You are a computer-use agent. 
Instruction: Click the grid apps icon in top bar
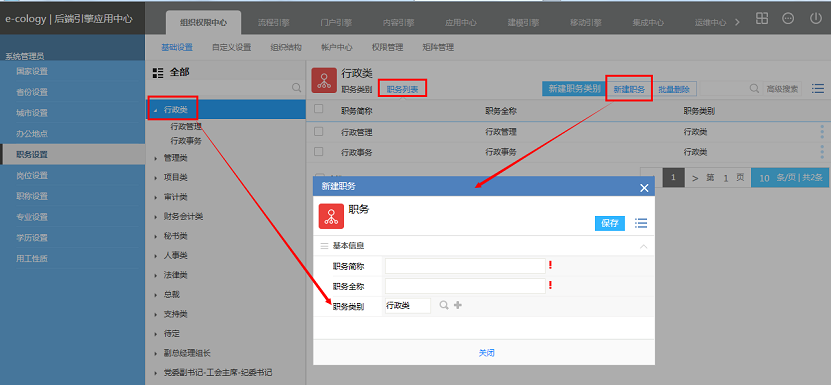[x=762, y=19]
